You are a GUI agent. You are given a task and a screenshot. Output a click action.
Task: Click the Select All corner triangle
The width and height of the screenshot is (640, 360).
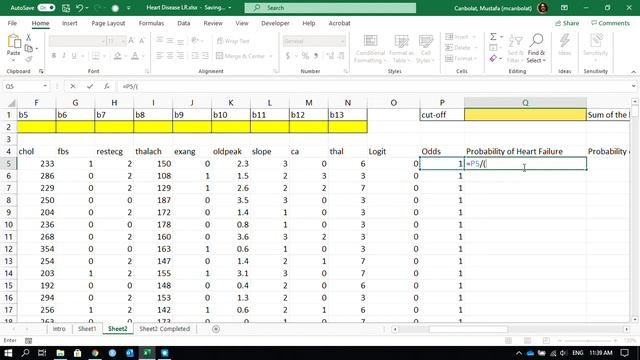(x=11, y=103)
